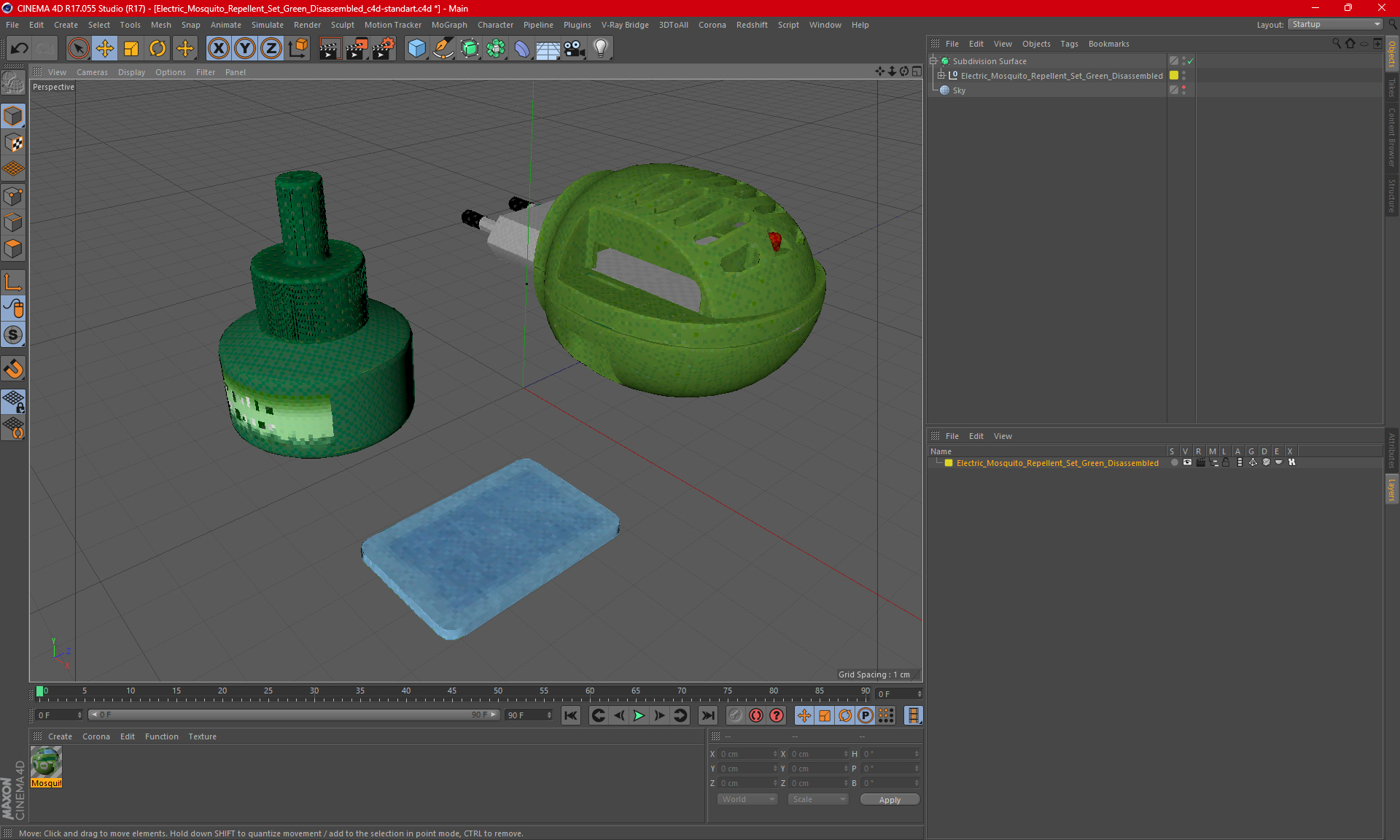The height and width of the screenshot is (840, 1400).
Task: Open the Layout Startup dropdown
Action: click(x=1335, y=24)
